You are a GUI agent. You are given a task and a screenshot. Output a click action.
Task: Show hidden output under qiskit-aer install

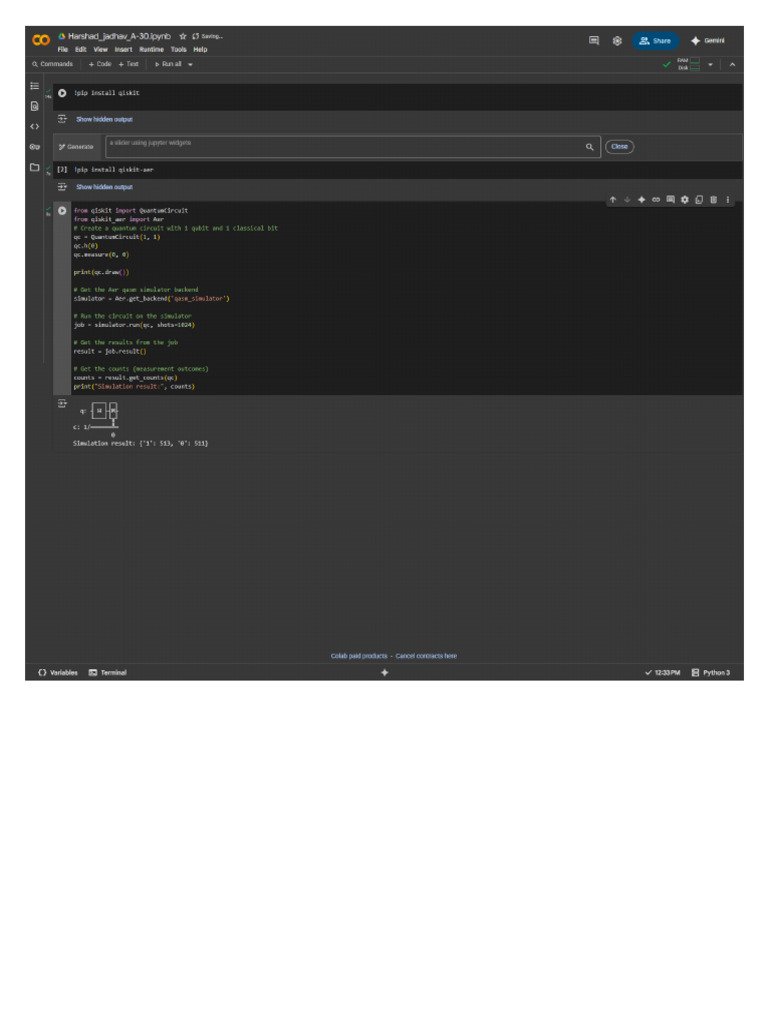(104, 187)
